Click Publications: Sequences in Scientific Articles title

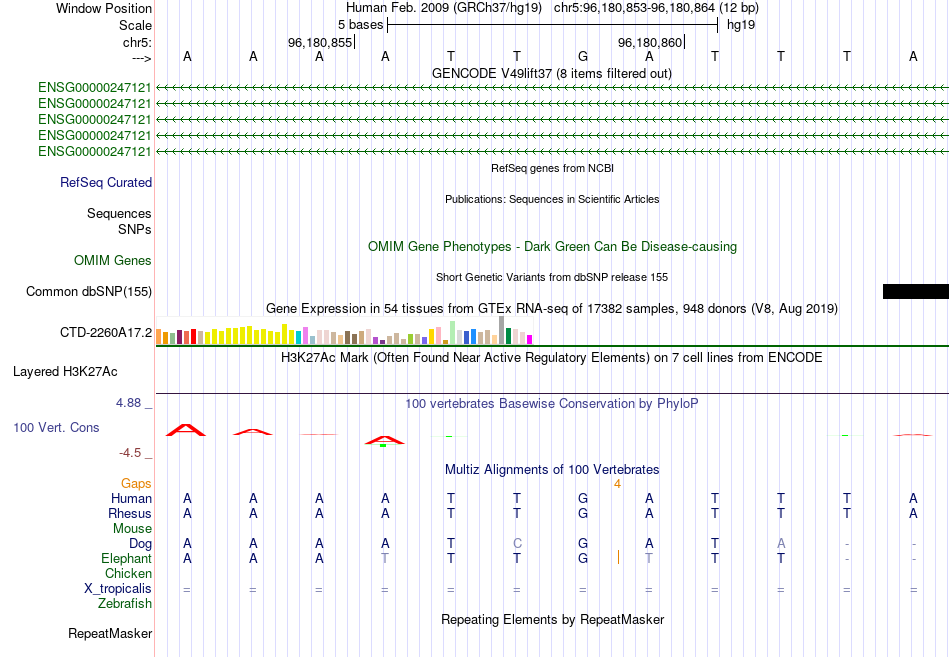[x=552, y=199]
